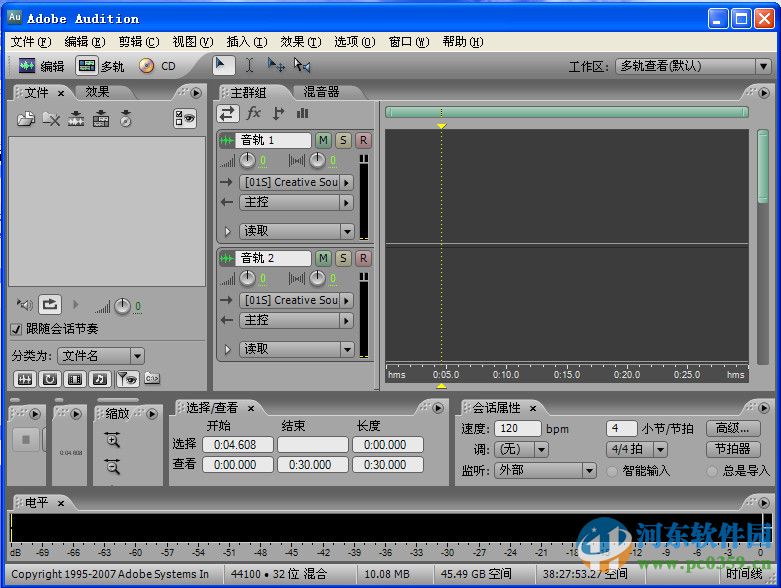This screenshot has height=588, width=781.
Task: Arm Track 2 for recording (R)
Action: 363,258
